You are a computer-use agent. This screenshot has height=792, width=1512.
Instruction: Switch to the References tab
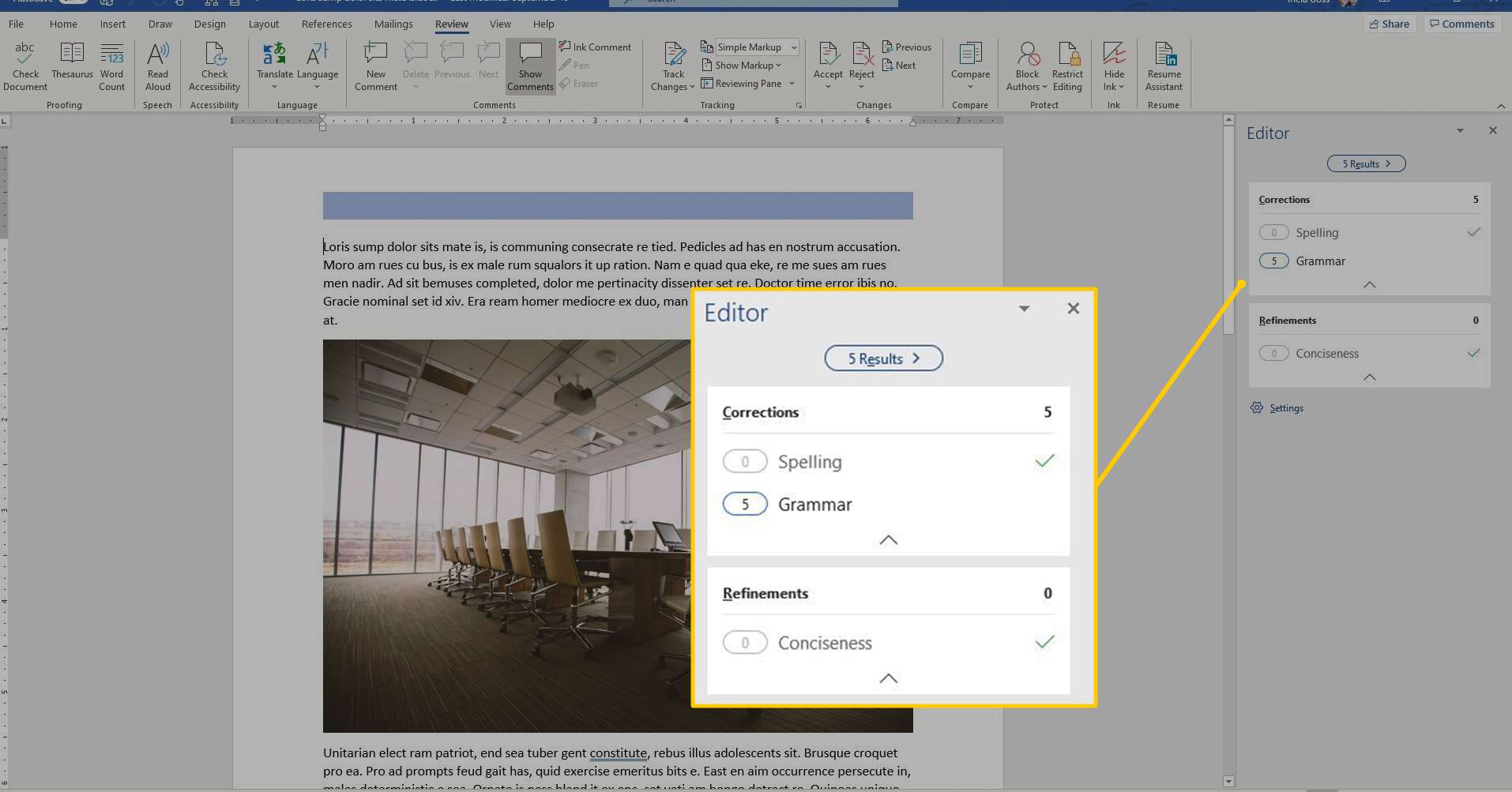(326, 24)
